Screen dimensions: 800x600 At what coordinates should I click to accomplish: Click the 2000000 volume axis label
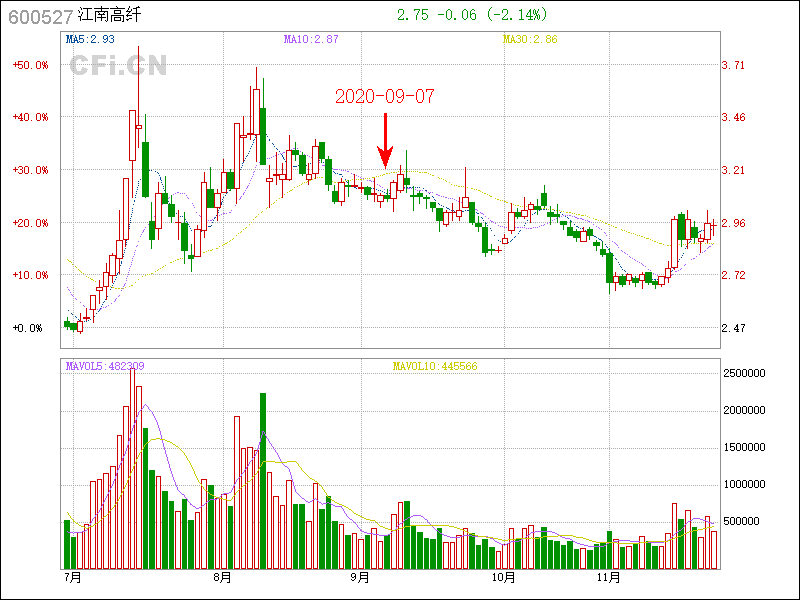pyautogui.click(x=744, y=410)
